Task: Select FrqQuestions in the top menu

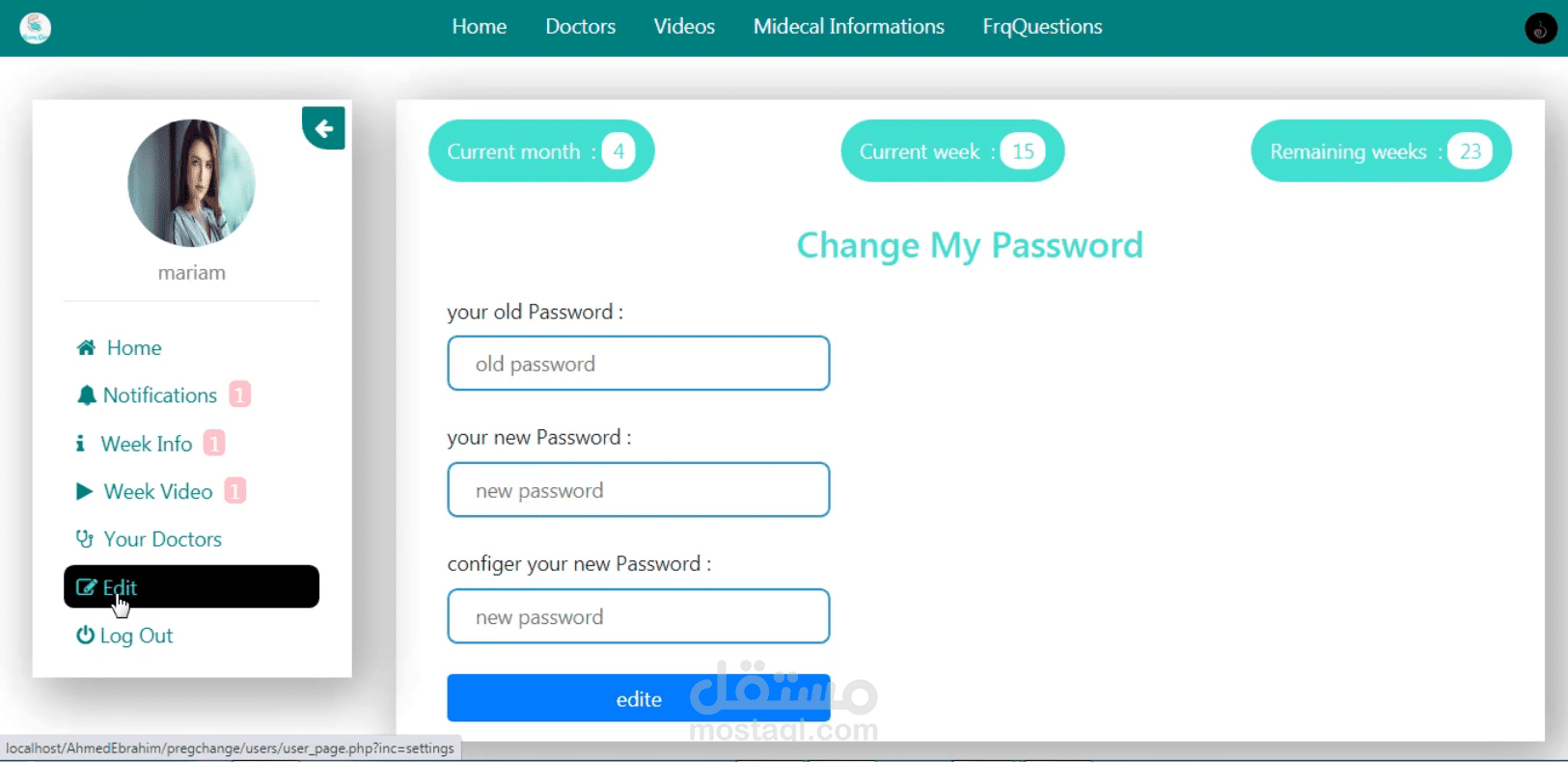Action: point(1042,27)
